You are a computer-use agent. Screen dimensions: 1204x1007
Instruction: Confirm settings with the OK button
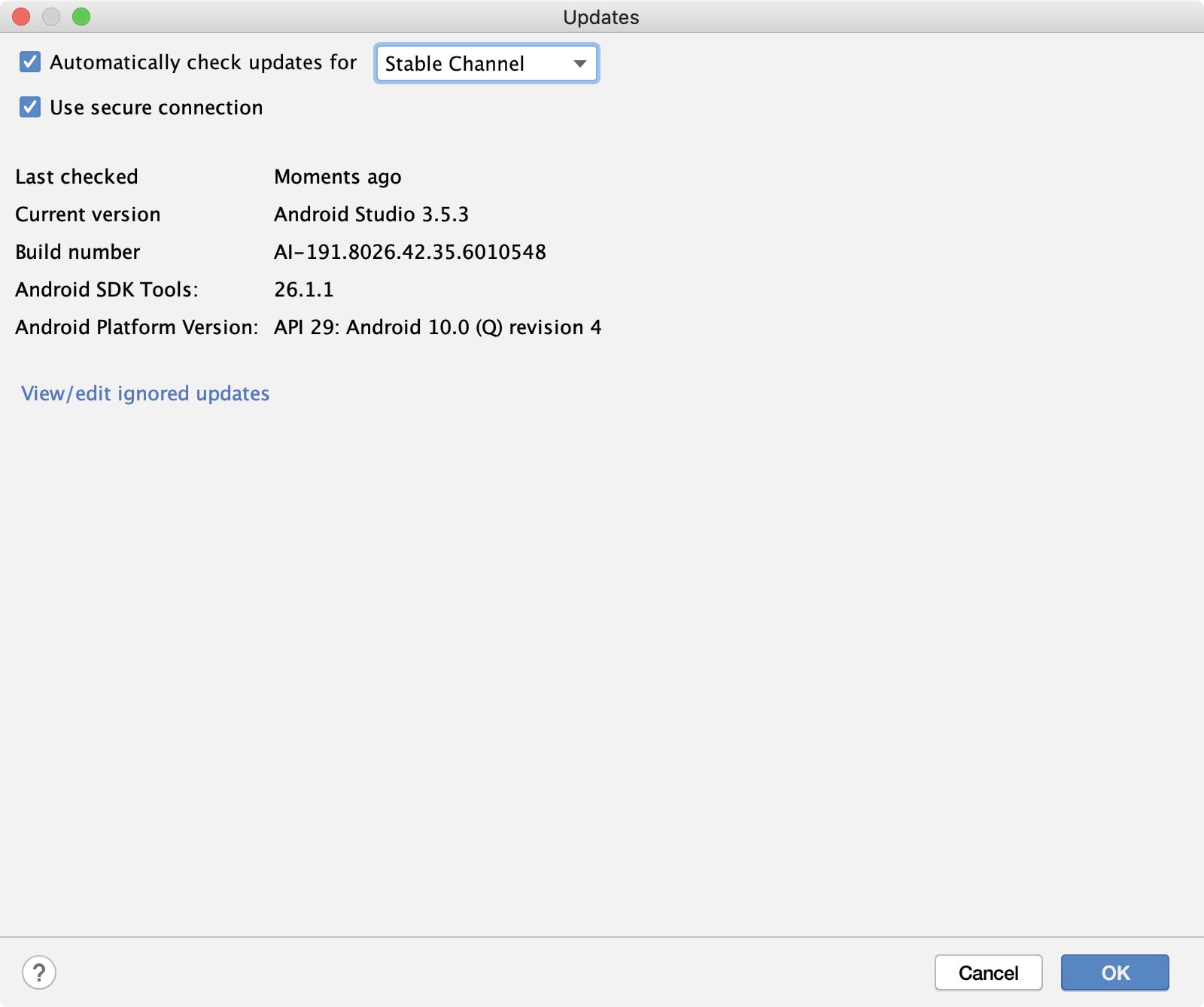pyautogui.click(x=1114, y=972)
